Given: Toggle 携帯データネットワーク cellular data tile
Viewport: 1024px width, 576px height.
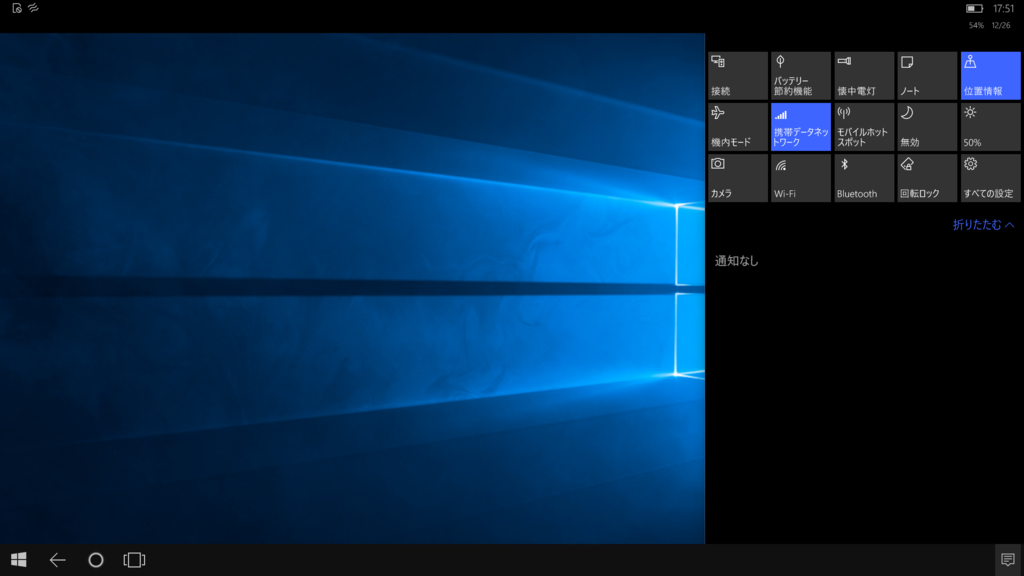Looking at the screenshot, I should [x=801, y=127].
